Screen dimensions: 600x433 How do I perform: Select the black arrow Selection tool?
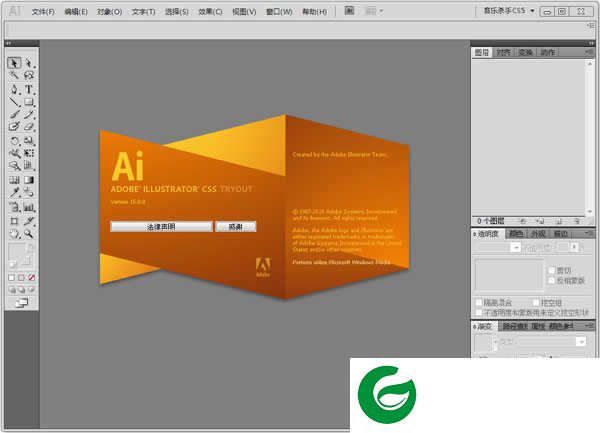(14, 63)
